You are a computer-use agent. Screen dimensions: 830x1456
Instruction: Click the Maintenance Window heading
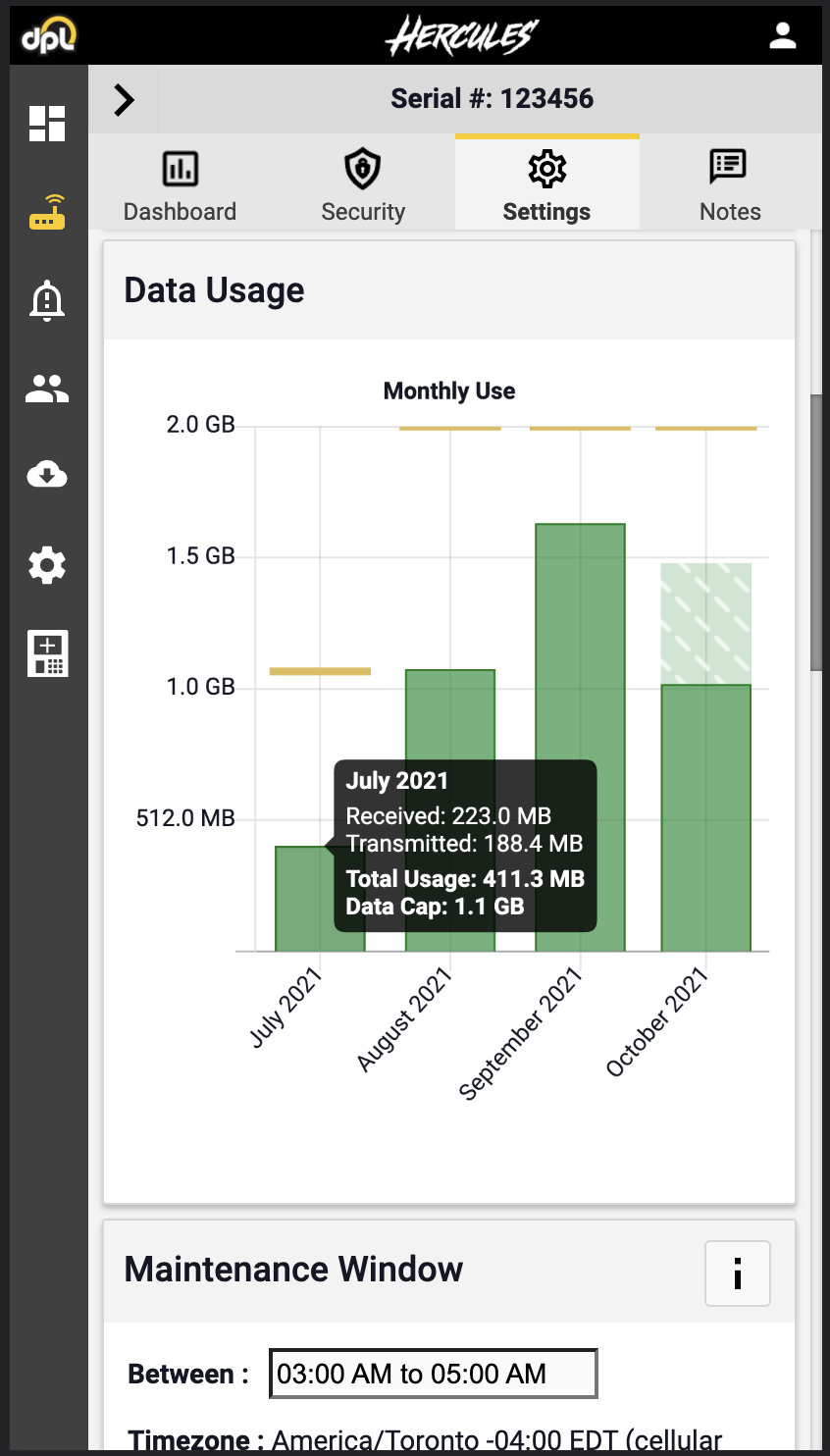pyautogui.click(x=293, y=1270)
